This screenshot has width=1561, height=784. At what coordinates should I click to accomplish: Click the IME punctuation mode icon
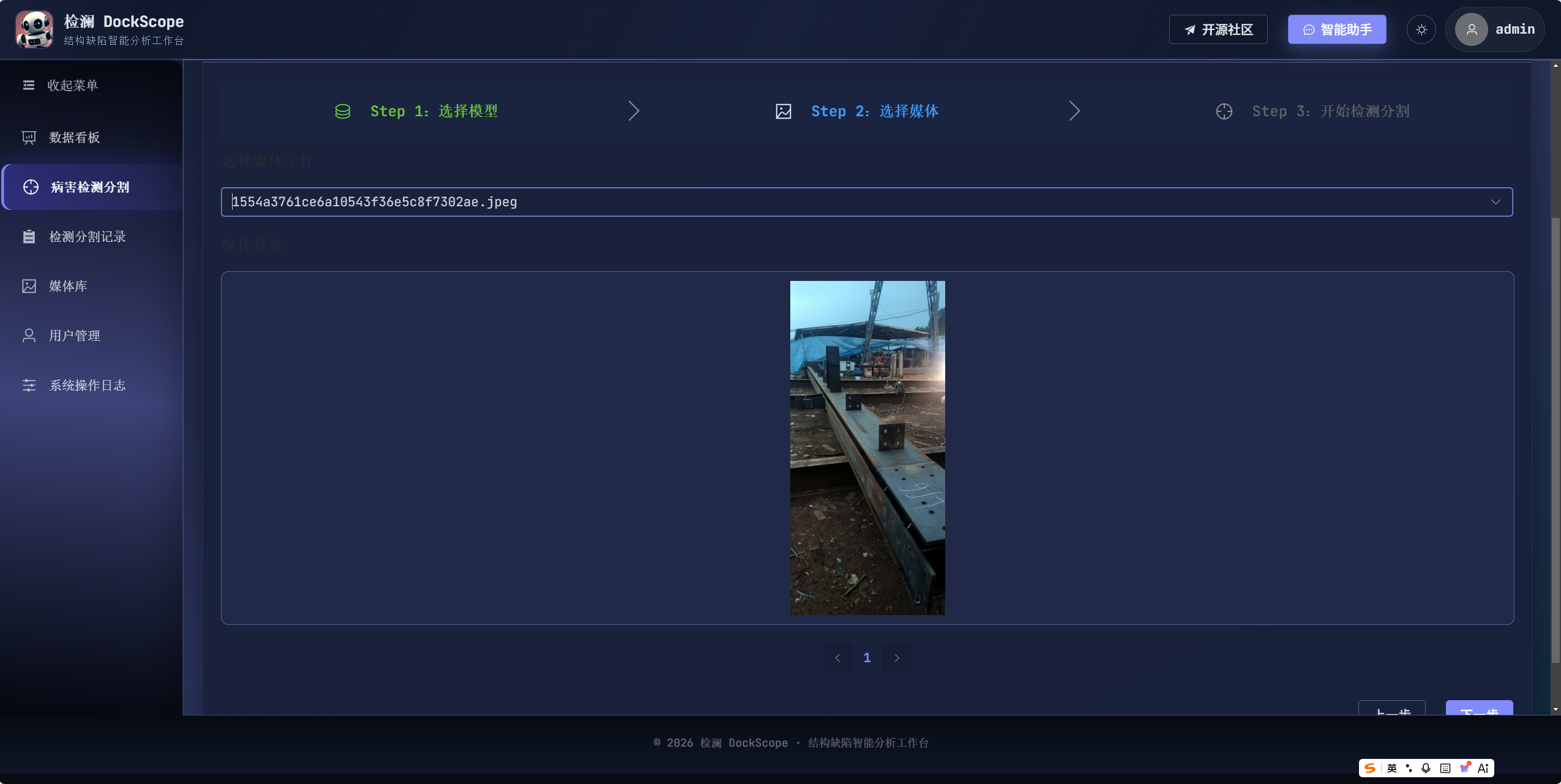(1409, 768)
